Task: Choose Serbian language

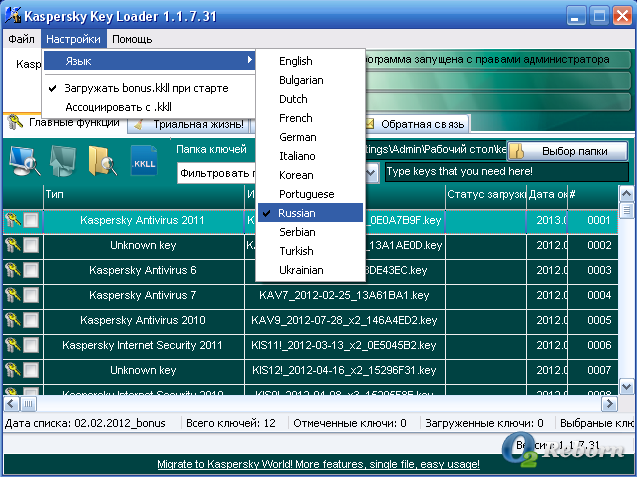Action: click(x=310, y=232)
